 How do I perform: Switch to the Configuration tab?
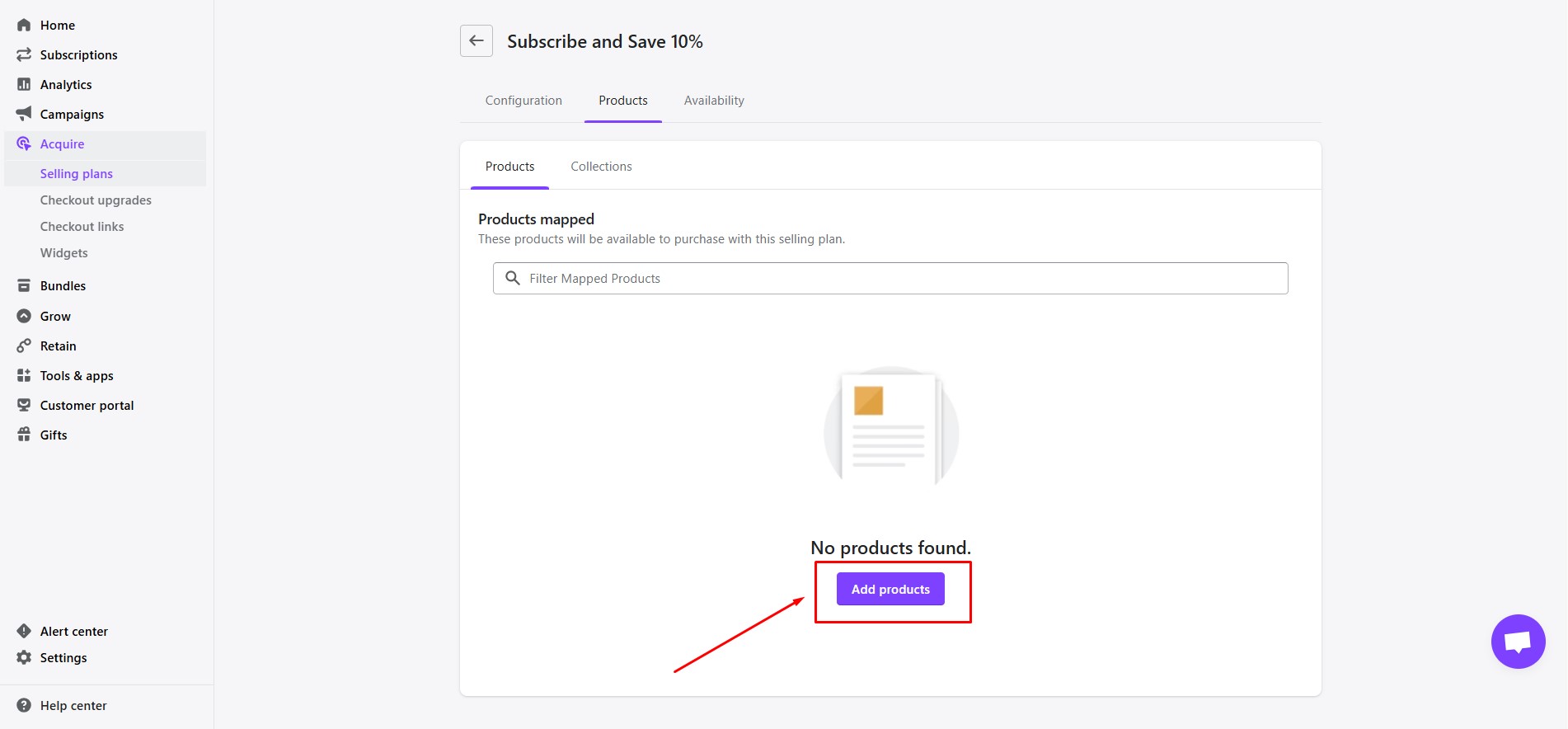click(523, 101)
